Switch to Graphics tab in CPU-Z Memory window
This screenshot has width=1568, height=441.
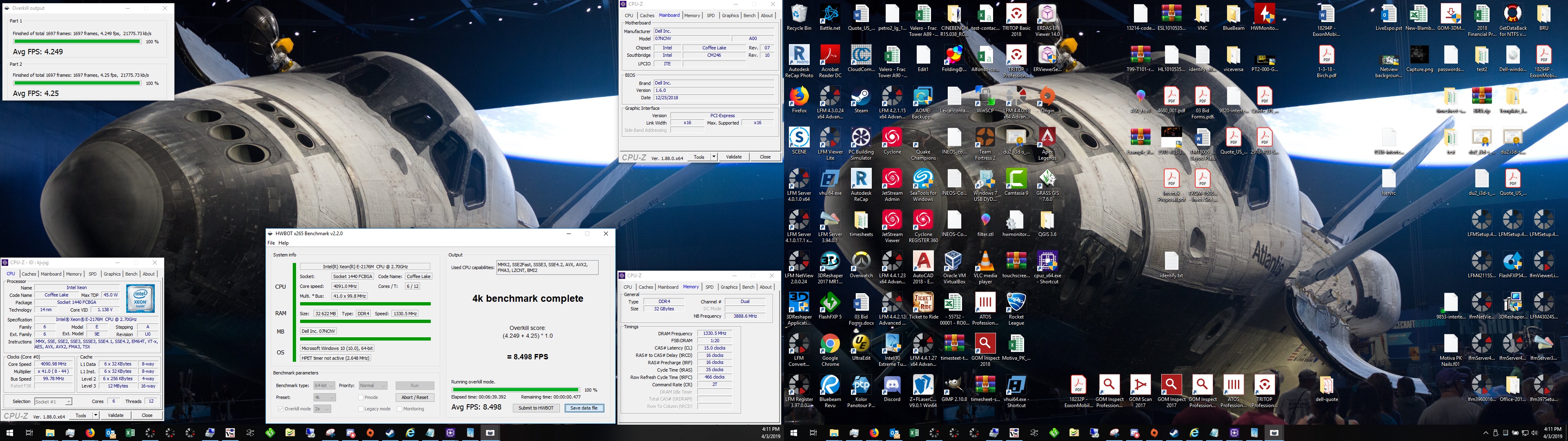[x=728, y=287]
